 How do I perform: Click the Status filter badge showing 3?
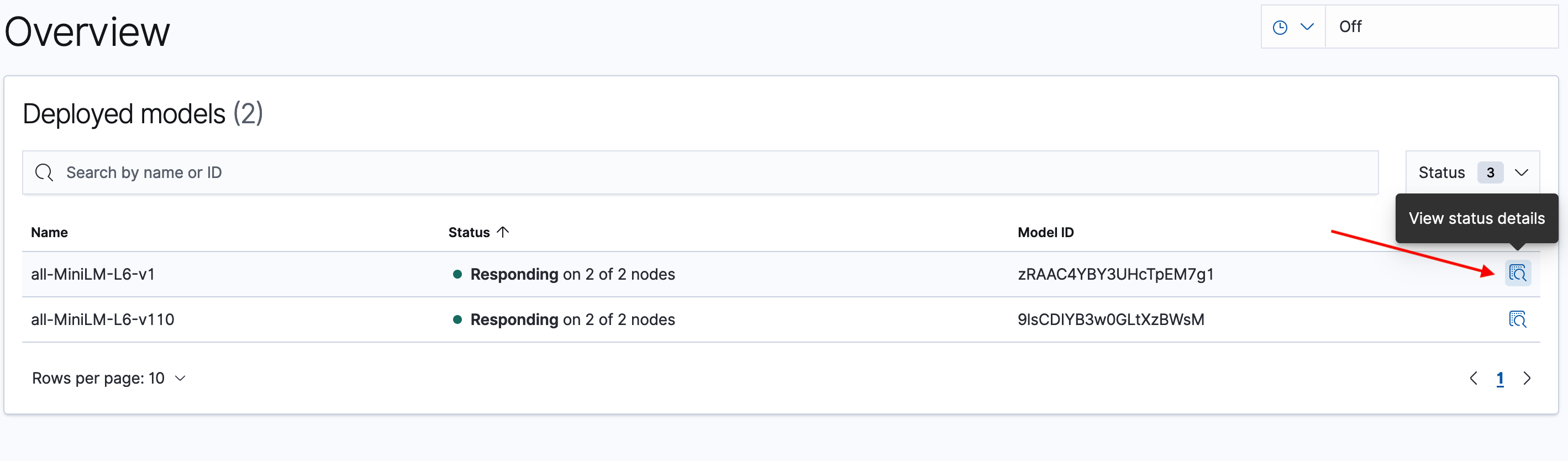point(1490,172)
